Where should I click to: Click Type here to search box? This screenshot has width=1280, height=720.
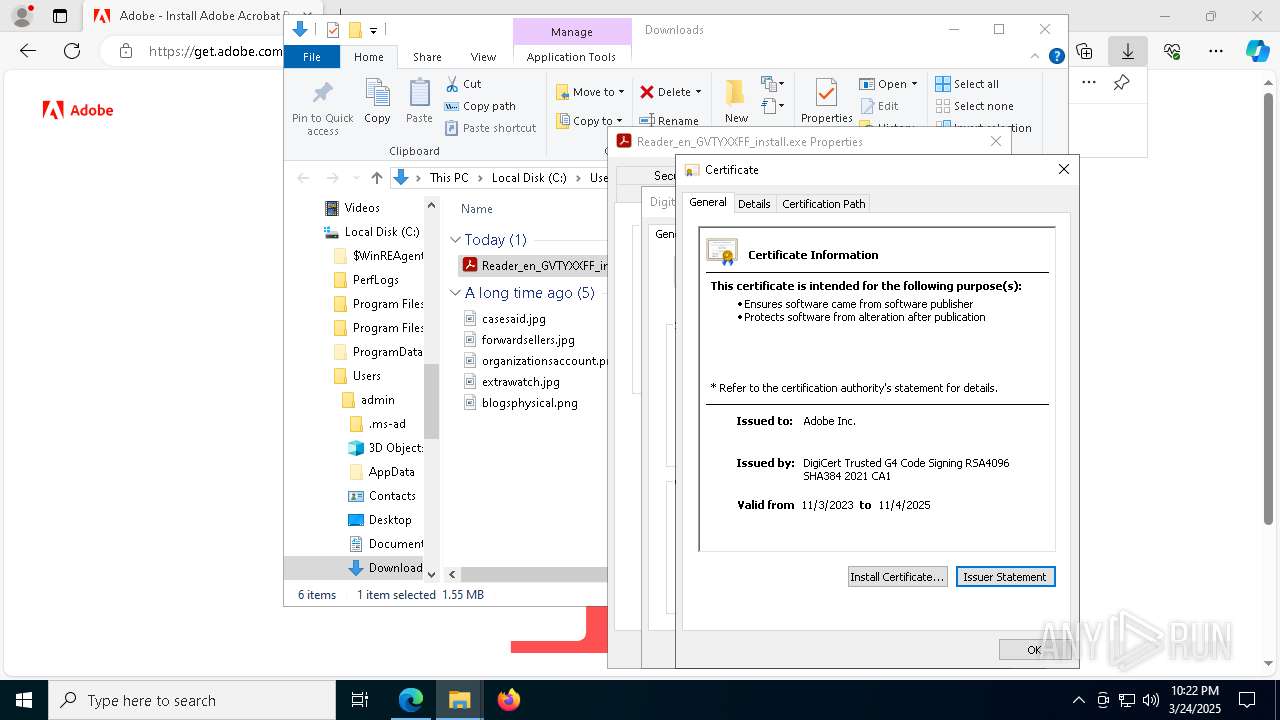click(191, 700)
